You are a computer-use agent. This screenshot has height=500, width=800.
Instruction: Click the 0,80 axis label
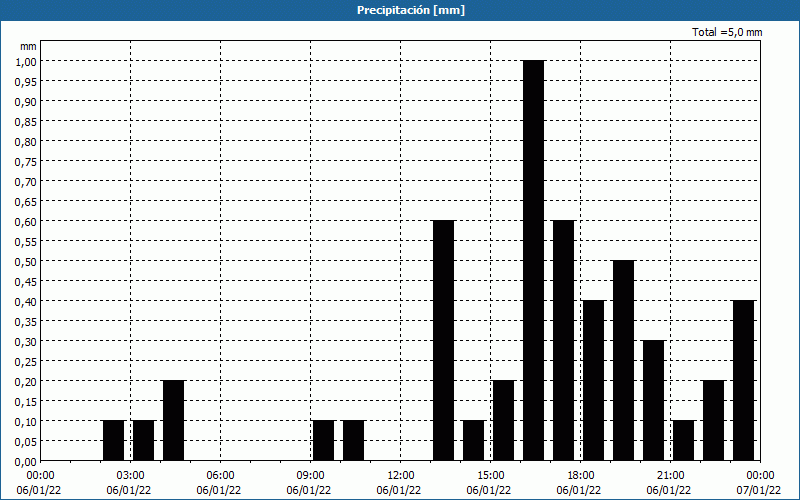26,141
